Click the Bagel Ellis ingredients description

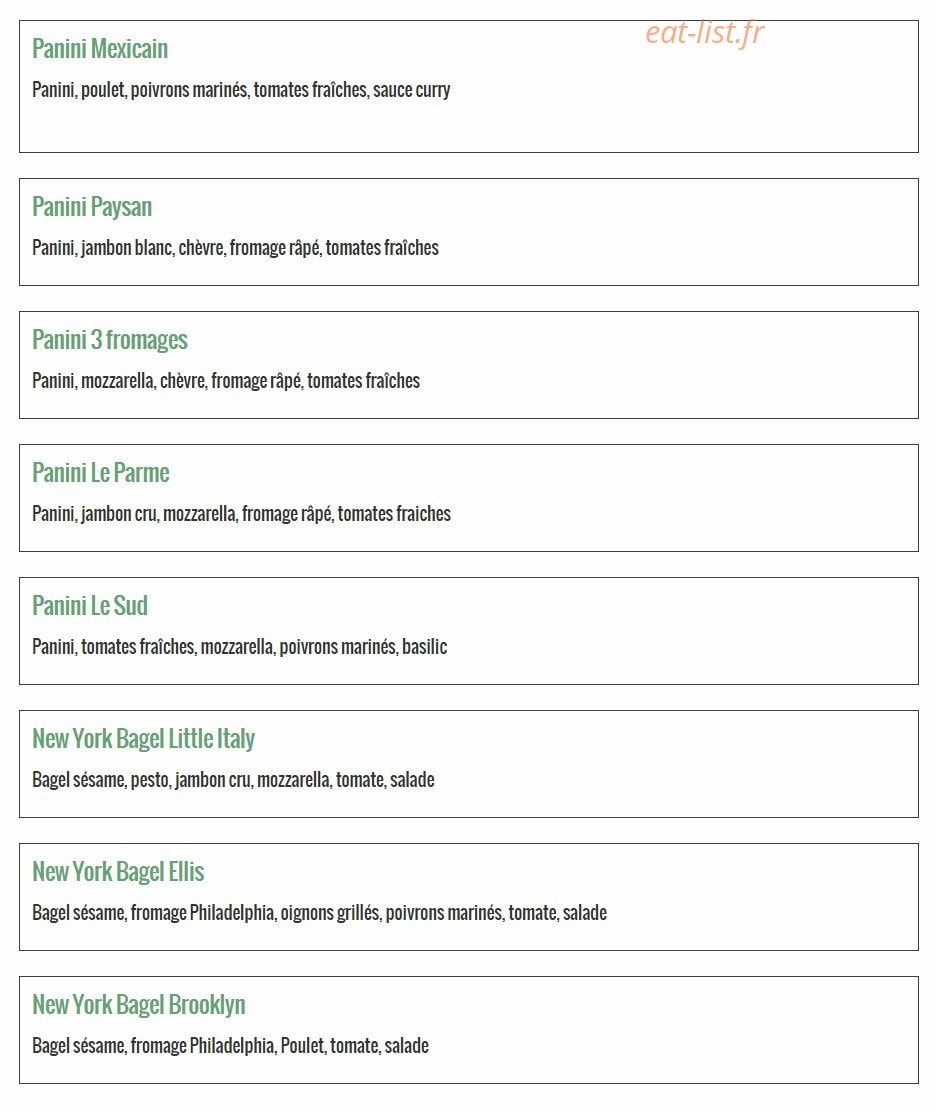pos(319,913)
